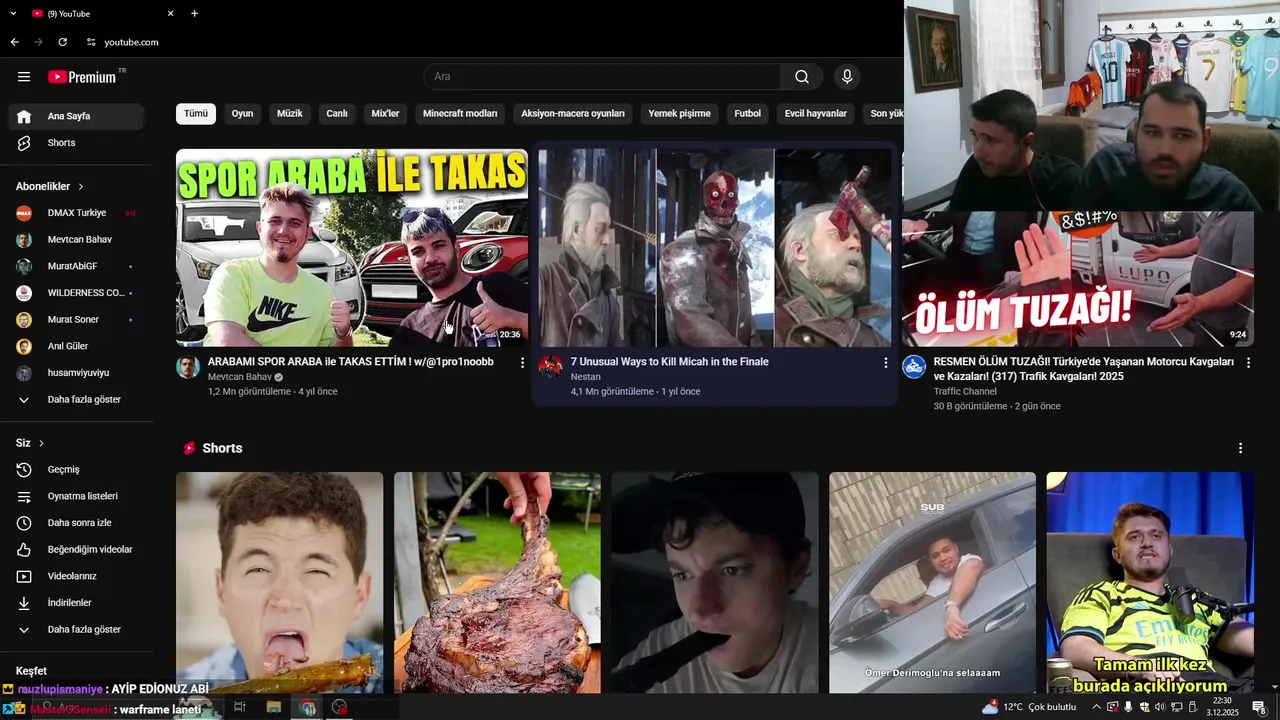
Task: Open Windows notification center
Action: click(1259, 707)
